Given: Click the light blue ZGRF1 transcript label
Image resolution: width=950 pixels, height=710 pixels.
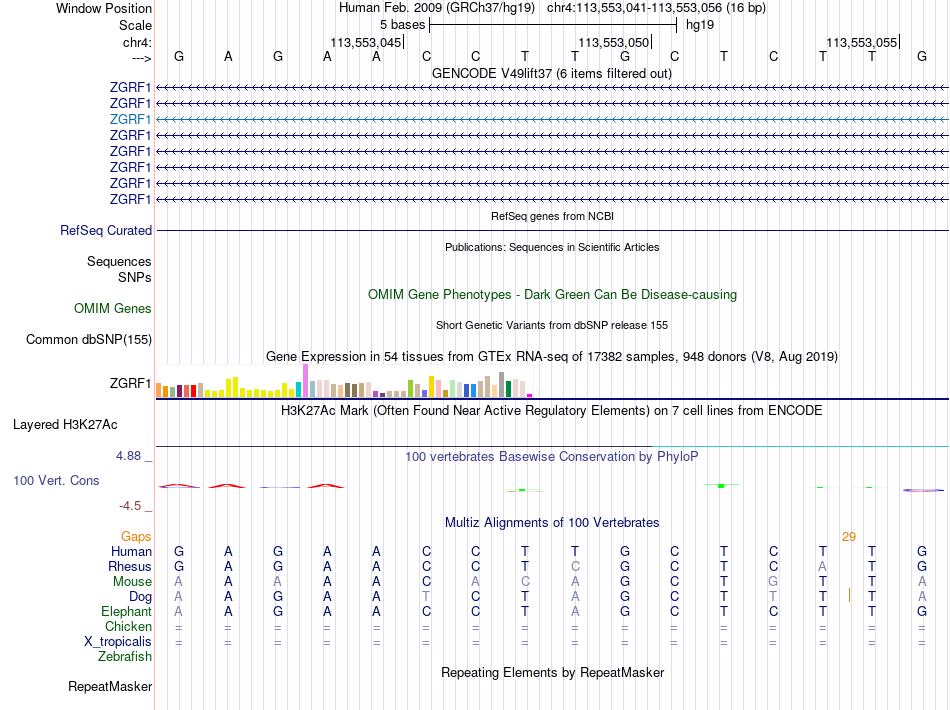Looking at the screenshot, I should 130,119.
